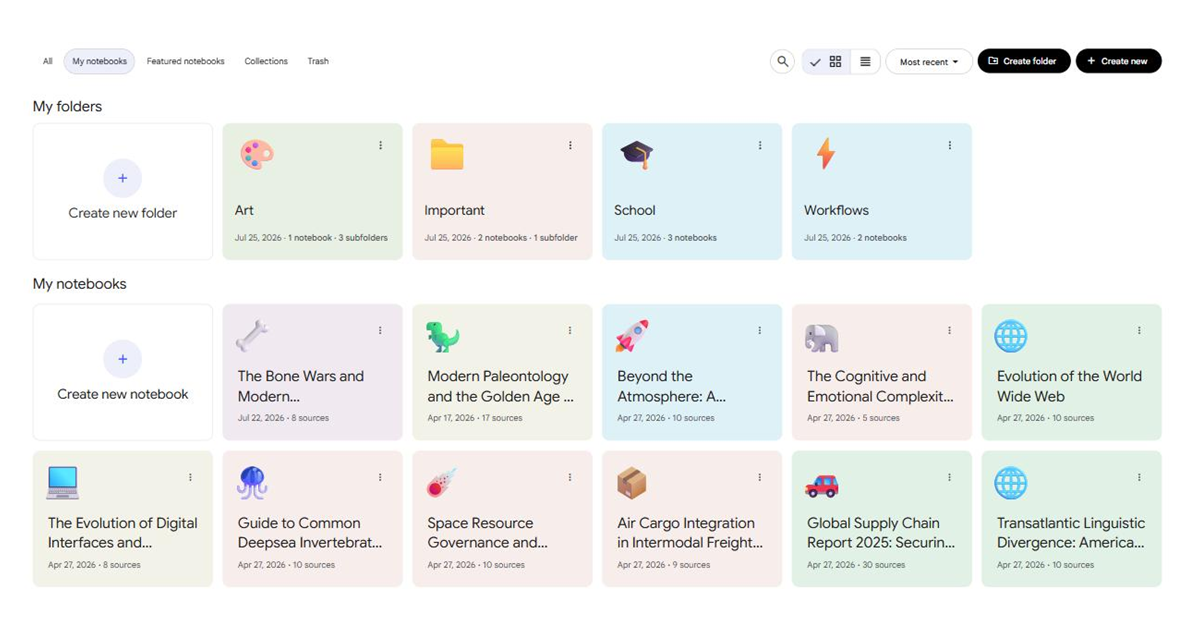1200x630 pixels.
Task: Click the Create folder button
Action: [1024, 61]
